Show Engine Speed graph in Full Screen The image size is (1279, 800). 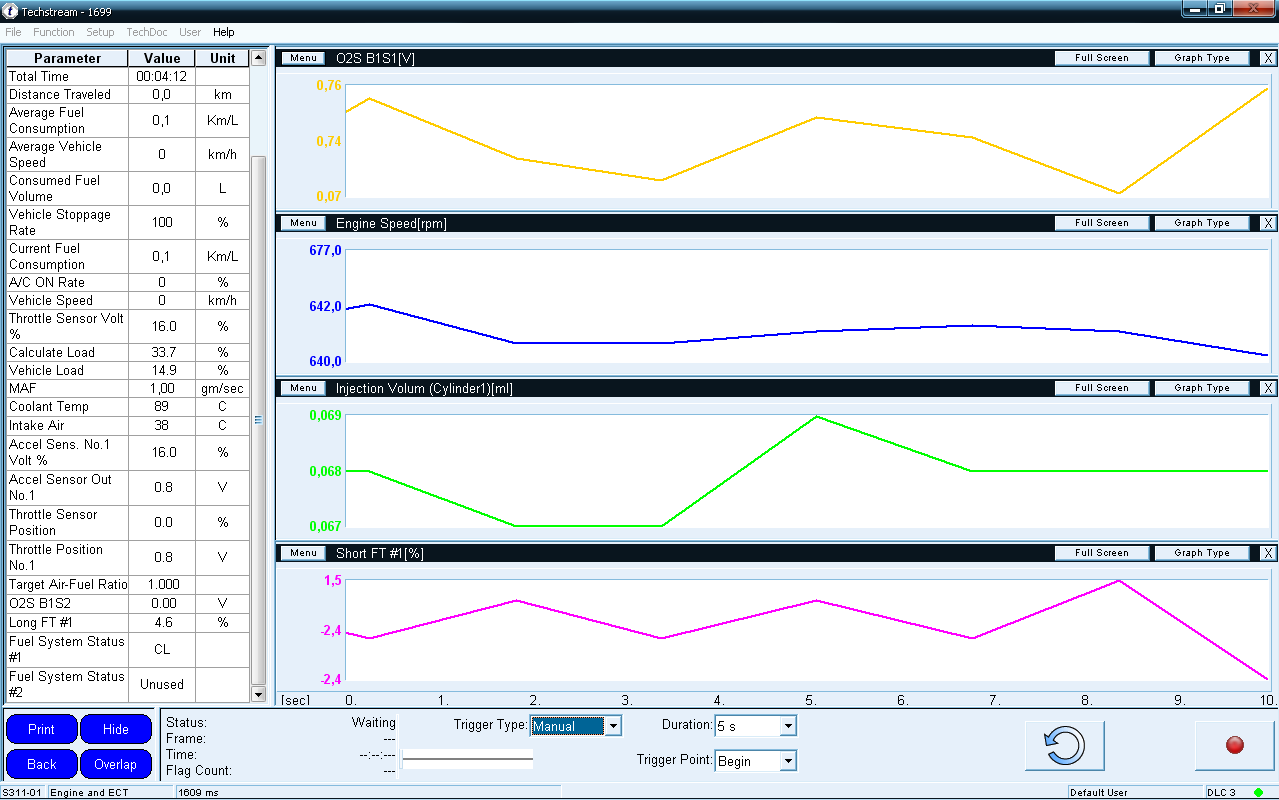coord(1102,223)
